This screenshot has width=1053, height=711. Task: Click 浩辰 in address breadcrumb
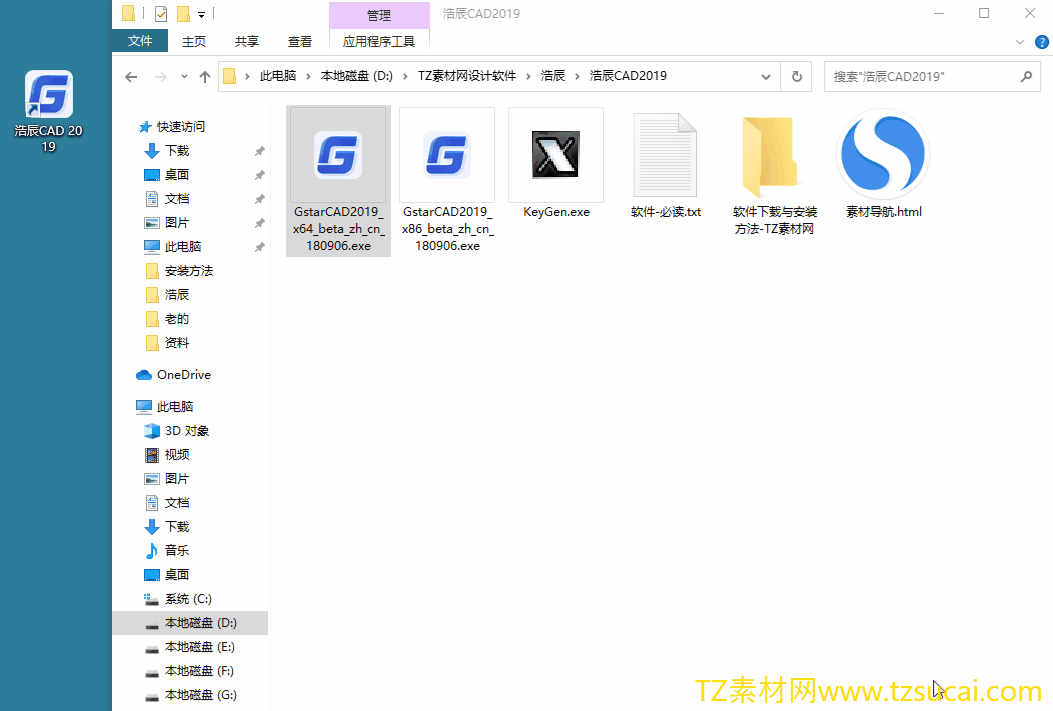[x=553, y=76]
